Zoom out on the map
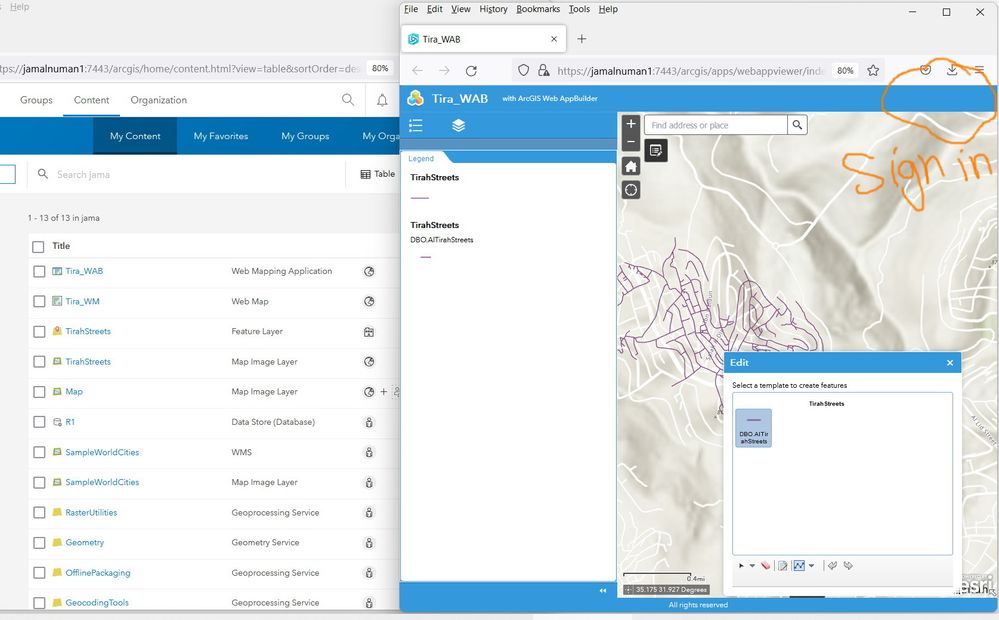Screen dimensions: 999x620 pyautogui.click(x=631, y=142)
